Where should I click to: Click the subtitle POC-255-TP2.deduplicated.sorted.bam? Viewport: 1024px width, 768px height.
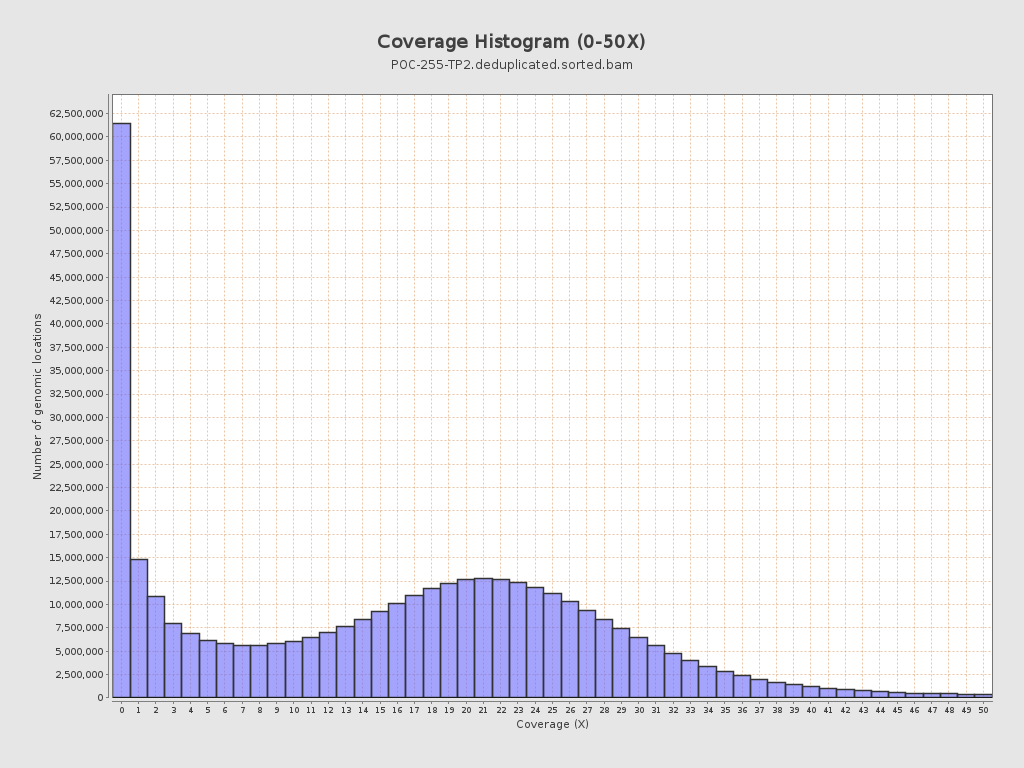pos(511,65)
